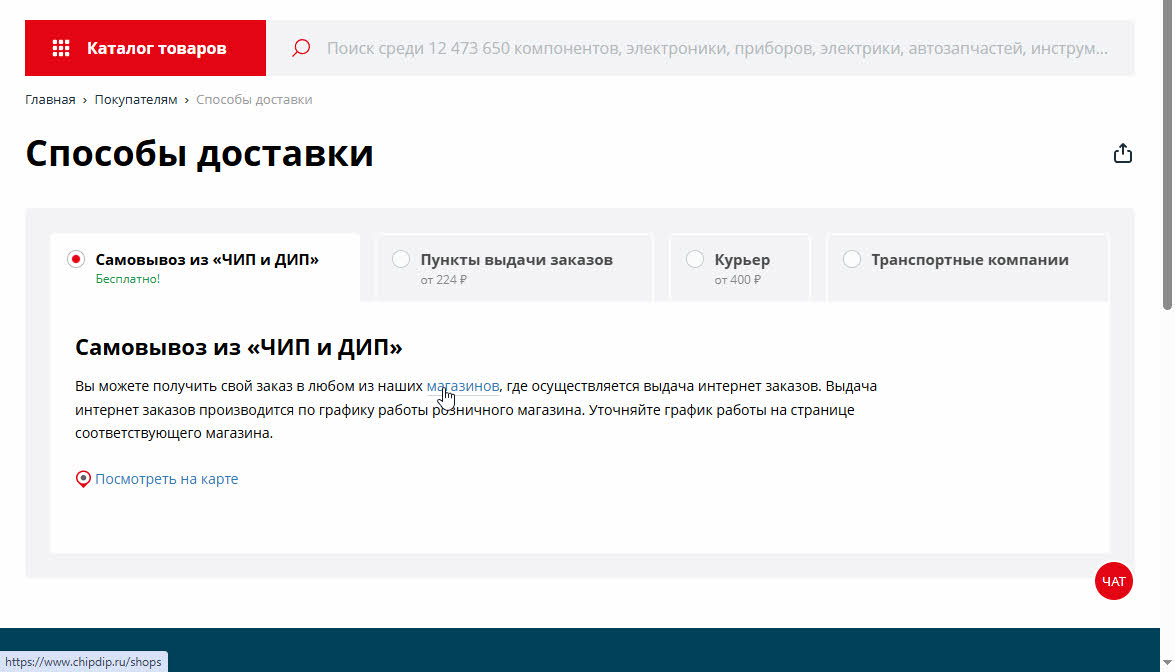Switch to Пункты выдачи заказов tab label
This screenshot has height=672, width=1175.
coord(516,260)
